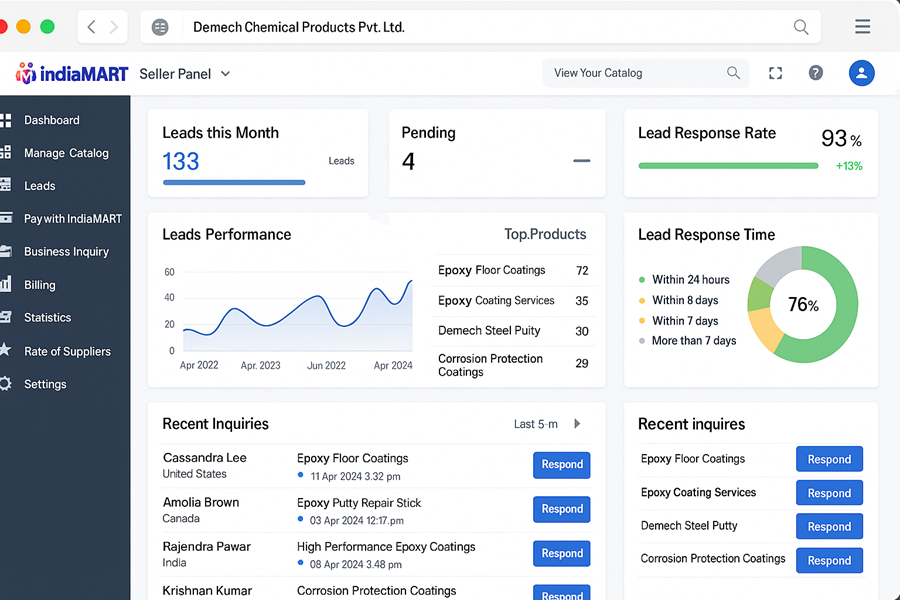
Task: Click the green Lead Response Rate bar
Action: tap(728, 166)
